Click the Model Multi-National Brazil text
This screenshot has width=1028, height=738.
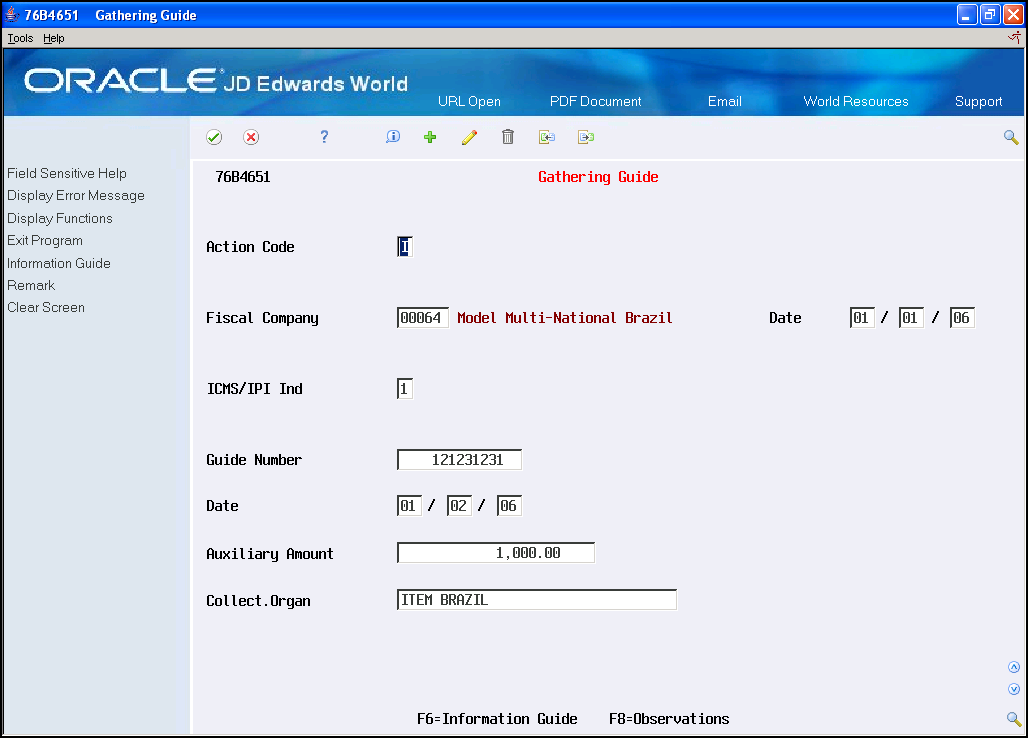pos(564,318)
